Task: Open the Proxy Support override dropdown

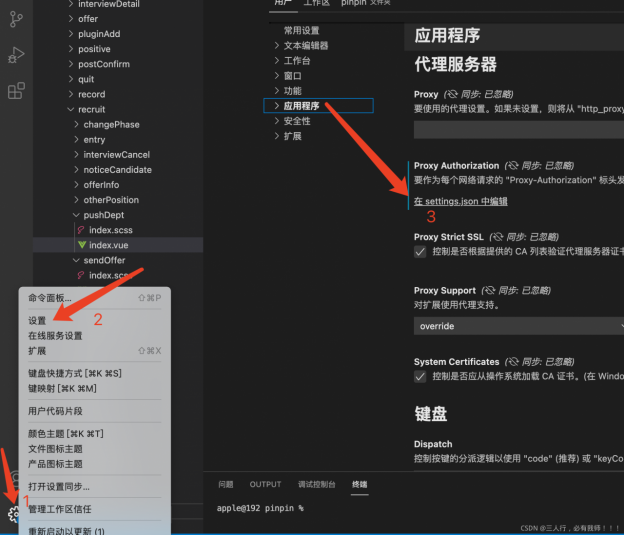Action: coord(518,326)
